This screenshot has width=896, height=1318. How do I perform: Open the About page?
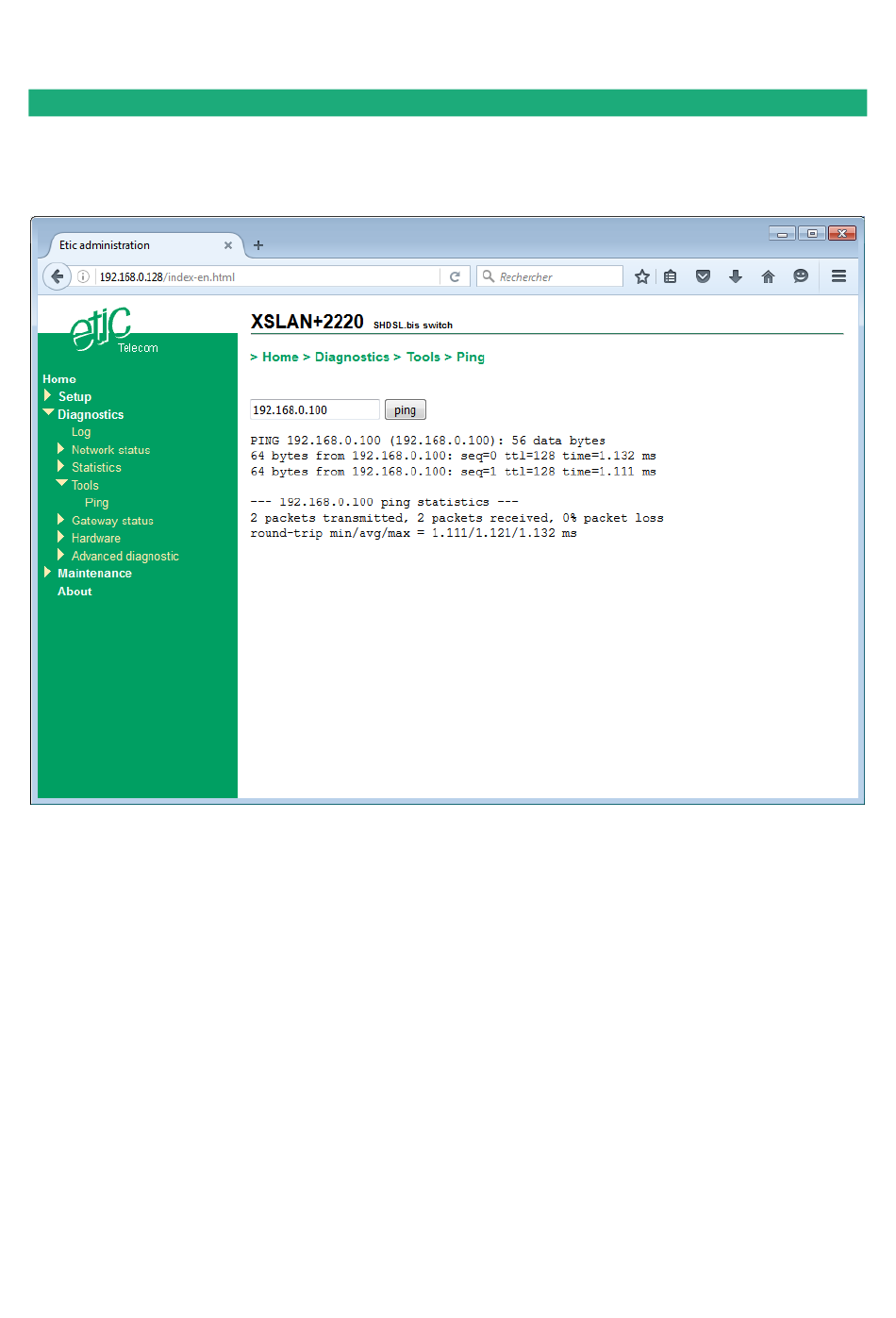(x=75, y=592)
